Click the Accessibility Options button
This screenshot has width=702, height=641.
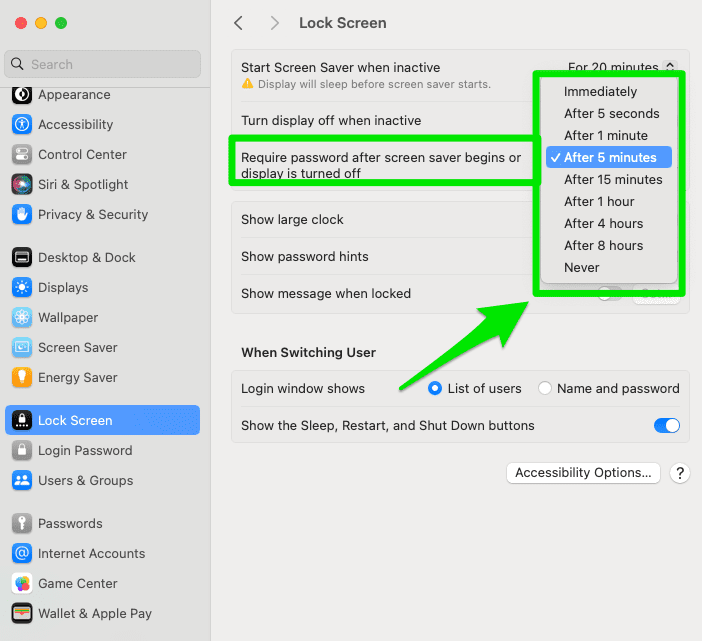[x=583, y=473]
